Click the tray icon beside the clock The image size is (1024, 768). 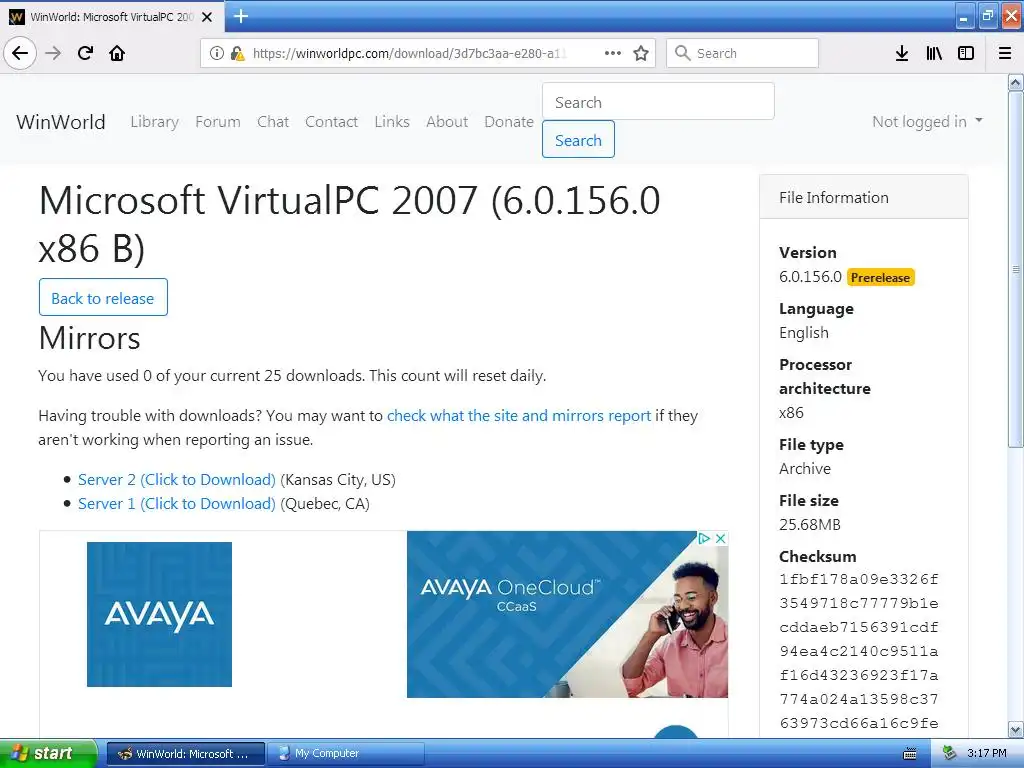tap(949, 754)
